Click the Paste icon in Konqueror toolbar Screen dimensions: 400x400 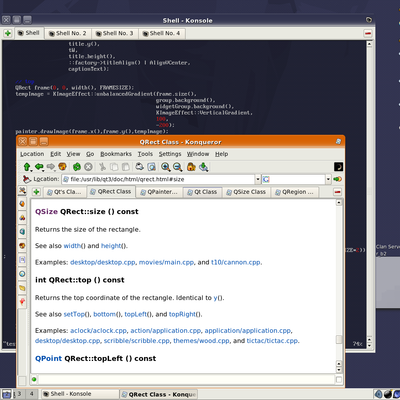[x=126, y=167]
